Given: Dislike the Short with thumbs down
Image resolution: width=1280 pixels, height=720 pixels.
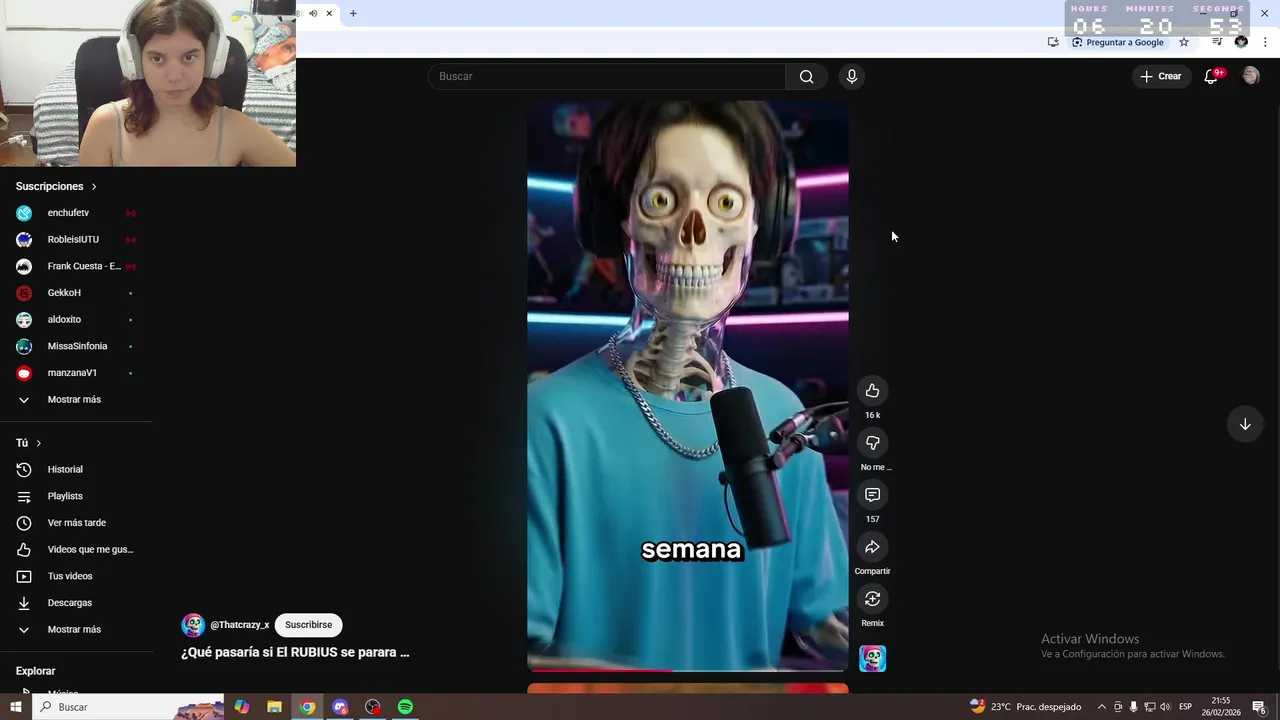Looking at the screenshot, I should [x=872, y=443].
